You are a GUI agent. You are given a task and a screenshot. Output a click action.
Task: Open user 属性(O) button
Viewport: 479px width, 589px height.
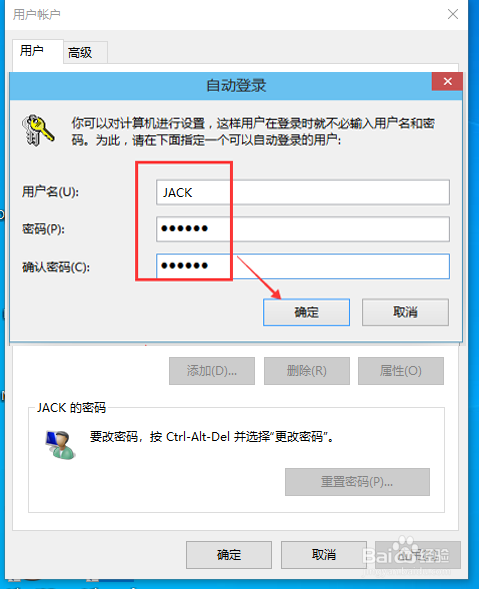click(401, 371)
